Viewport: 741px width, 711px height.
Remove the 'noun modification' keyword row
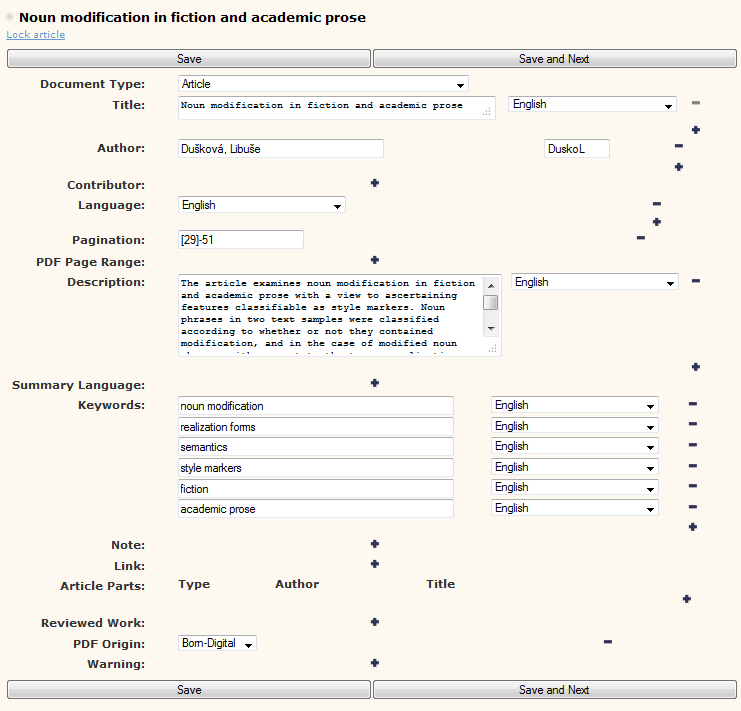692,404
